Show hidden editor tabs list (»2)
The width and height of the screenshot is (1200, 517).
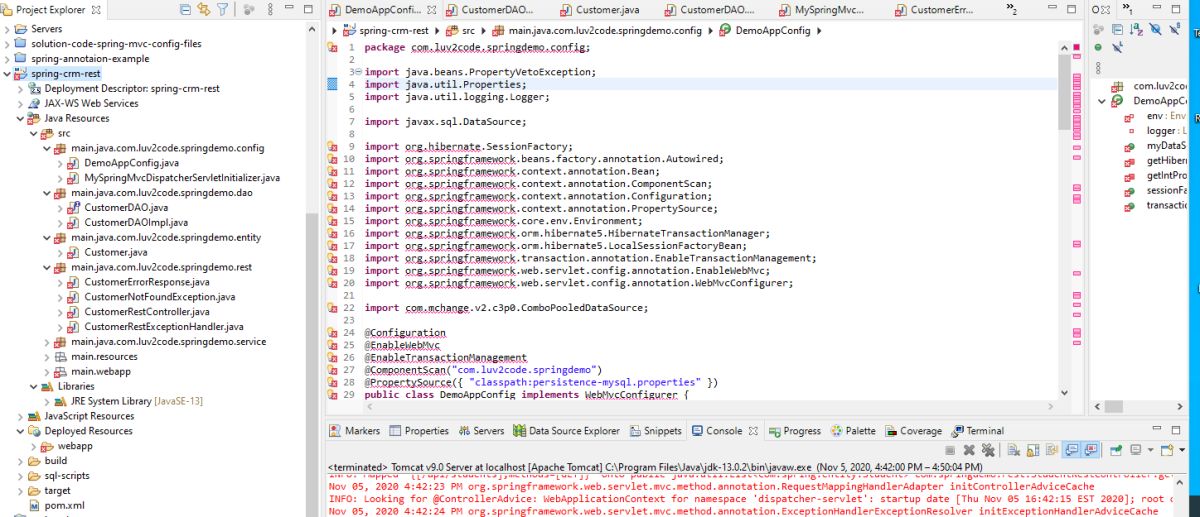[x=1012, y=10]
